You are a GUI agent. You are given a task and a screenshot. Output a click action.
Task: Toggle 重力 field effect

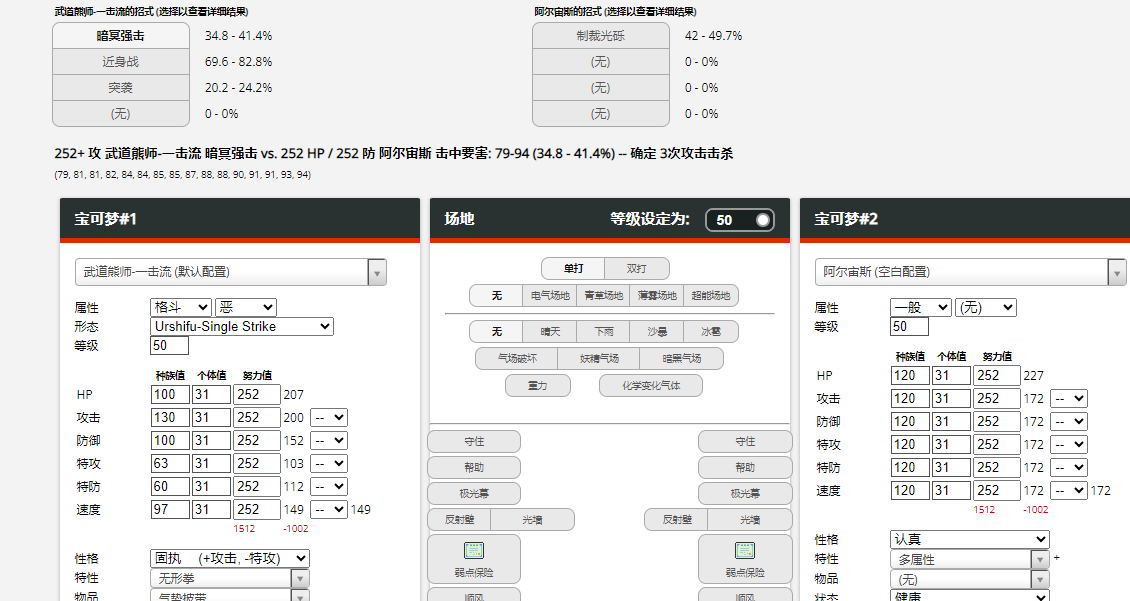pos(538,386)
